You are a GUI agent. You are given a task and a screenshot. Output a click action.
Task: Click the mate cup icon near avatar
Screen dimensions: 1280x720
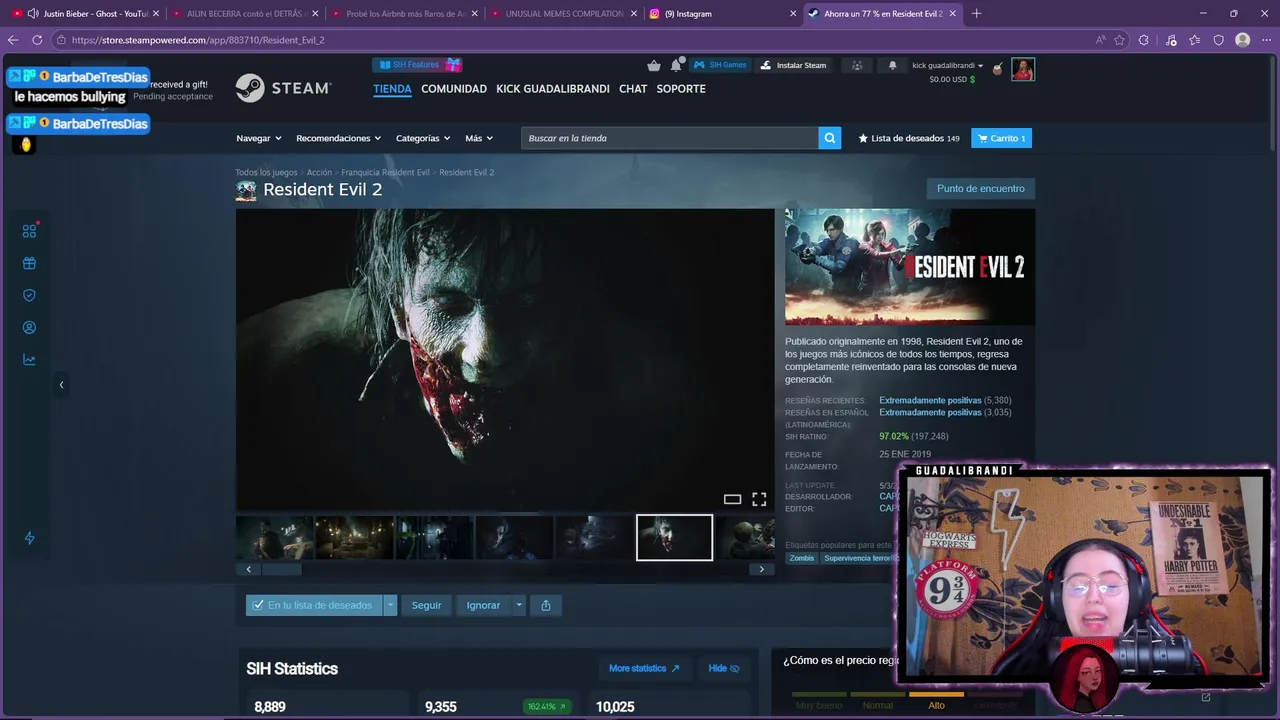[997, 69]
